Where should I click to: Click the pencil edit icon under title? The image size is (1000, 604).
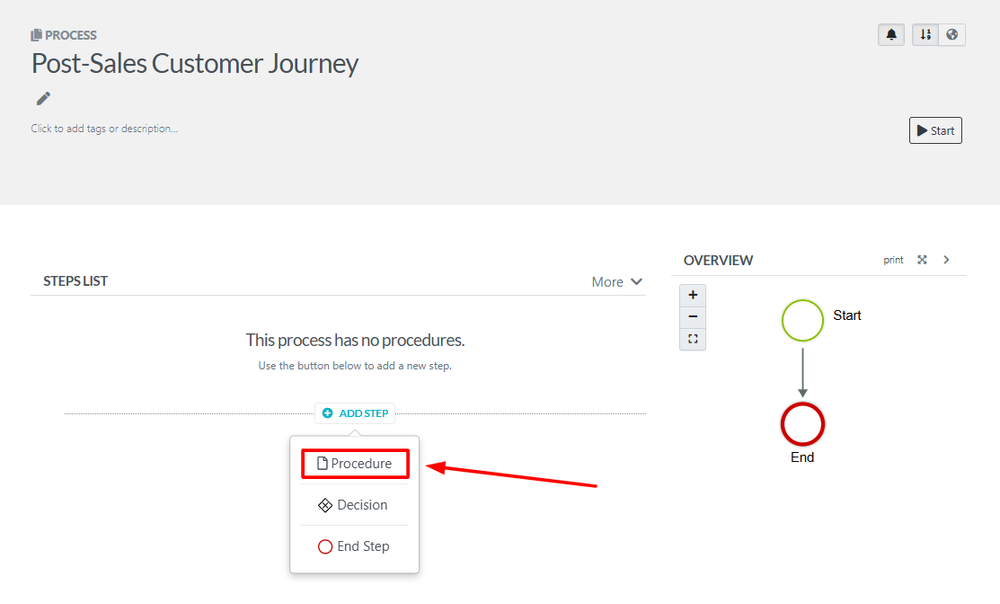[x=43, y=98]
